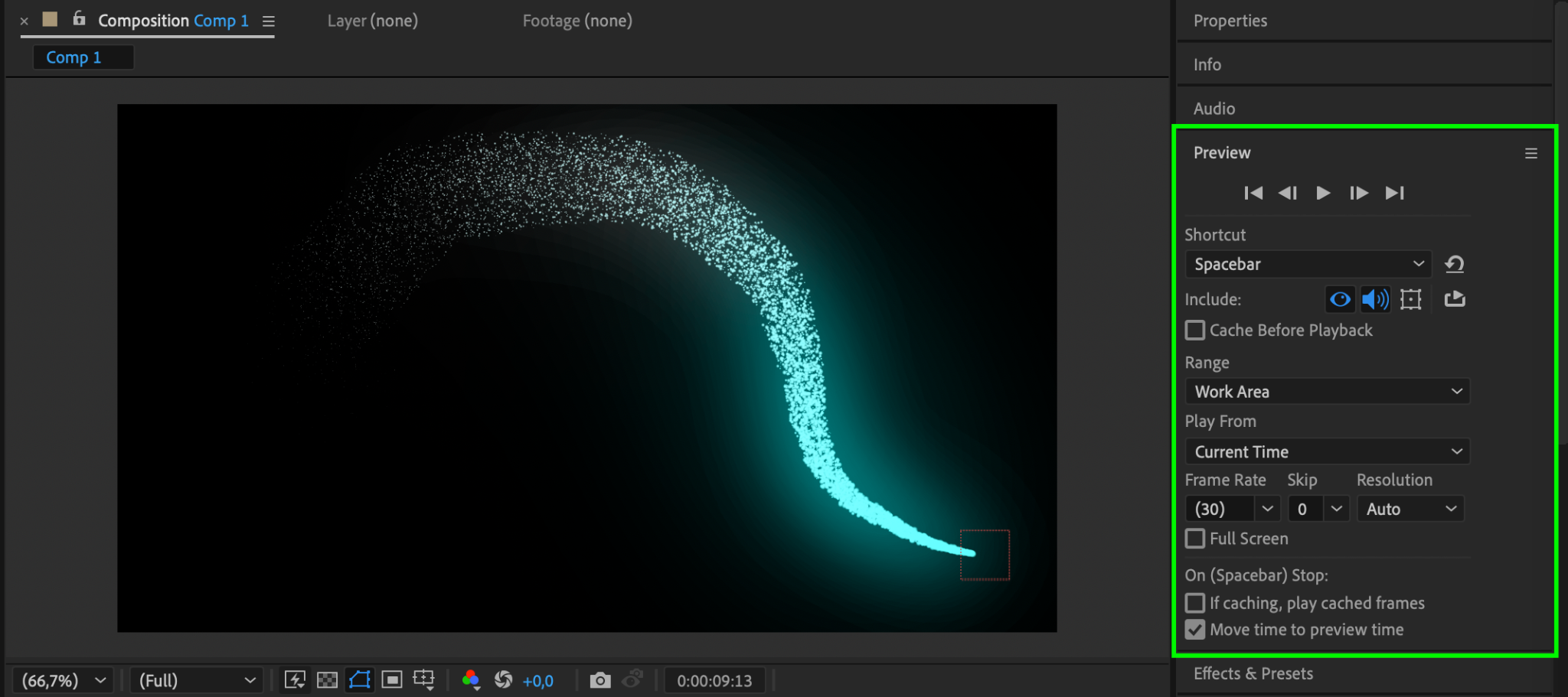
Task: Open the Audio panel tab
Action: (x=1214, y=109)
